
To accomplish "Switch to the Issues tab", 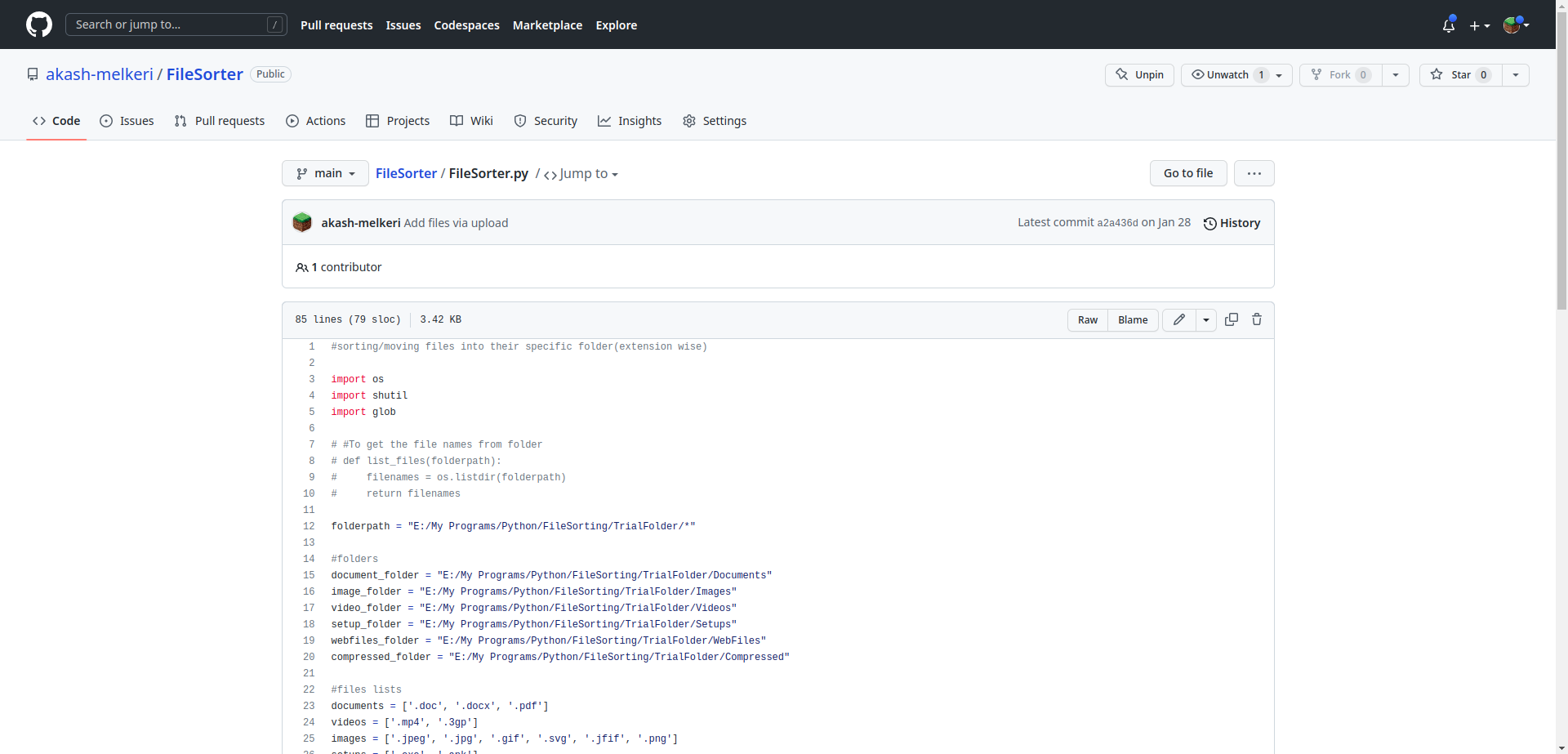I will pyautogui.click(x=127, y=121).
